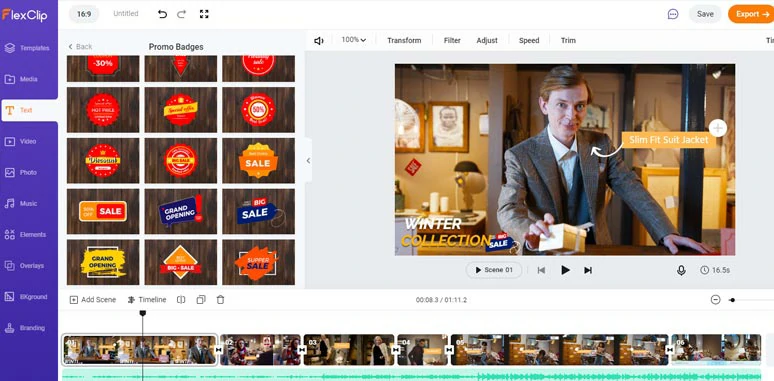This screenshot has height=381, width=774.
Task: Open the Filter menu item
Action: coord(452,40)
